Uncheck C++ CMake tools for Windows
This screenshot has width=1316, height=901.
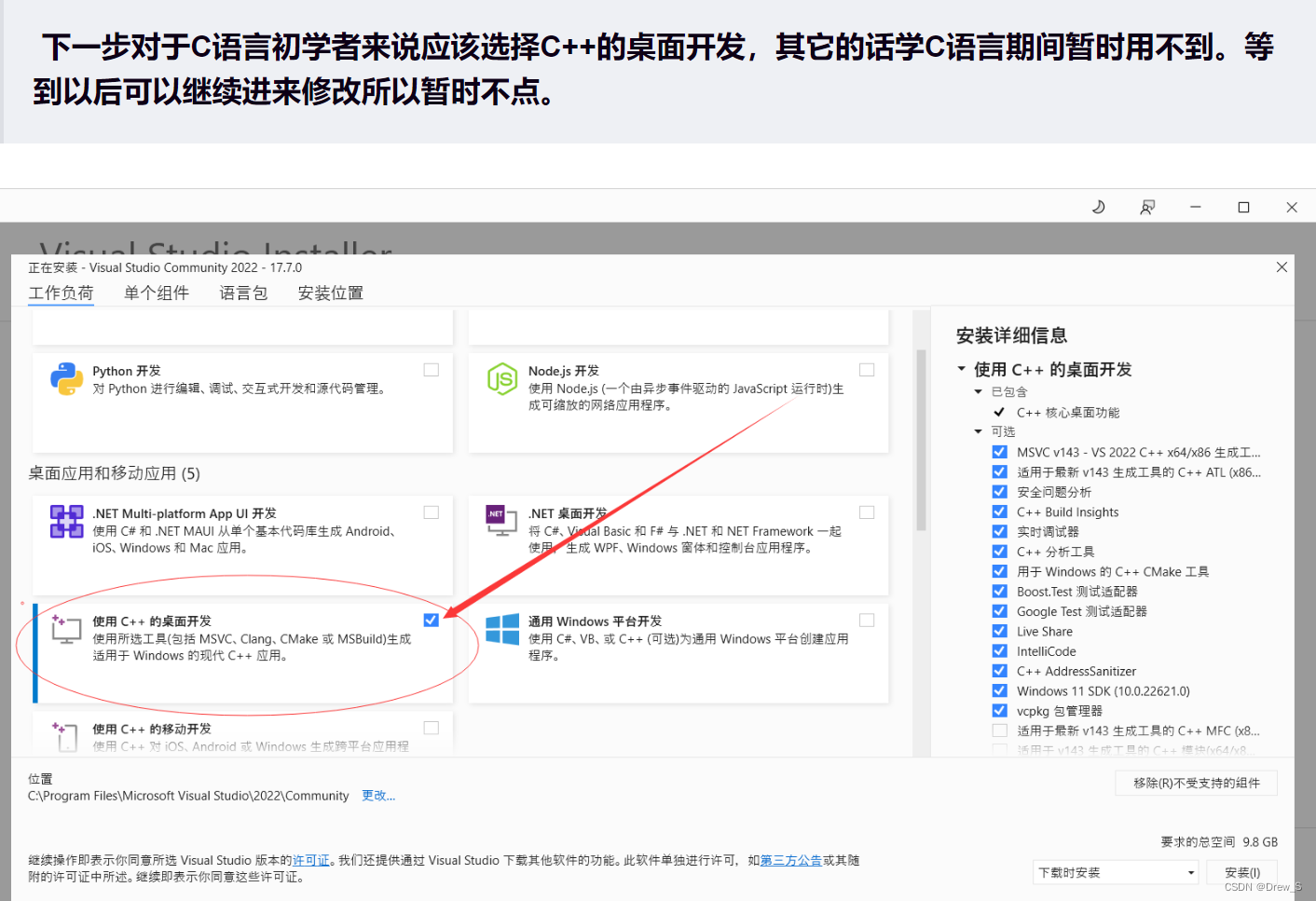1000,571
